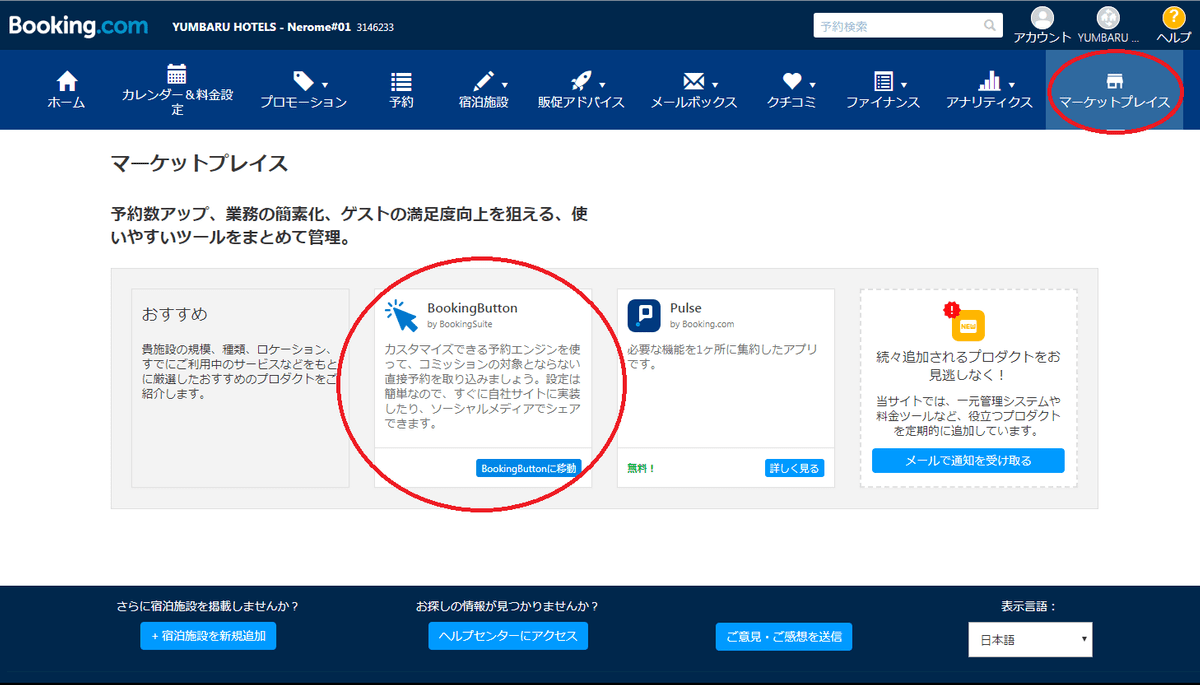This screenshot has width=1200, height=685.
Task: Open the 日本語 language dropdown
Action: pos(1030,639)
